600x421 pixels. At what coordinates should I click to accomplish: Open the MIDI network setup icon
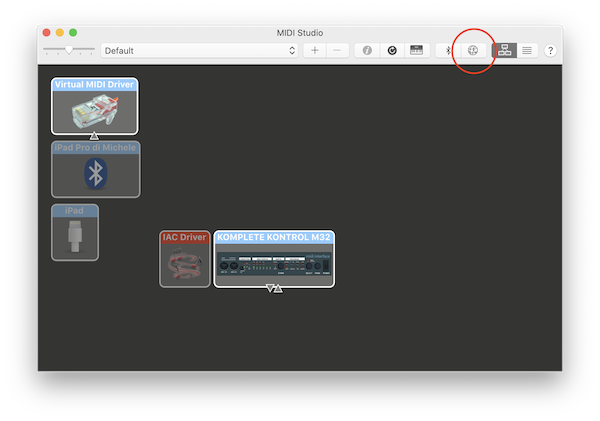[x=473, y=51]
